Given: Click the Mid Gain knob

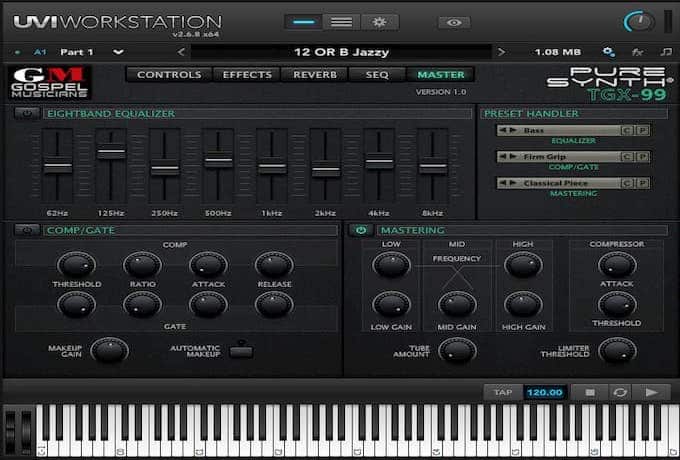Looking at the screenshot, I should [457, 304].
